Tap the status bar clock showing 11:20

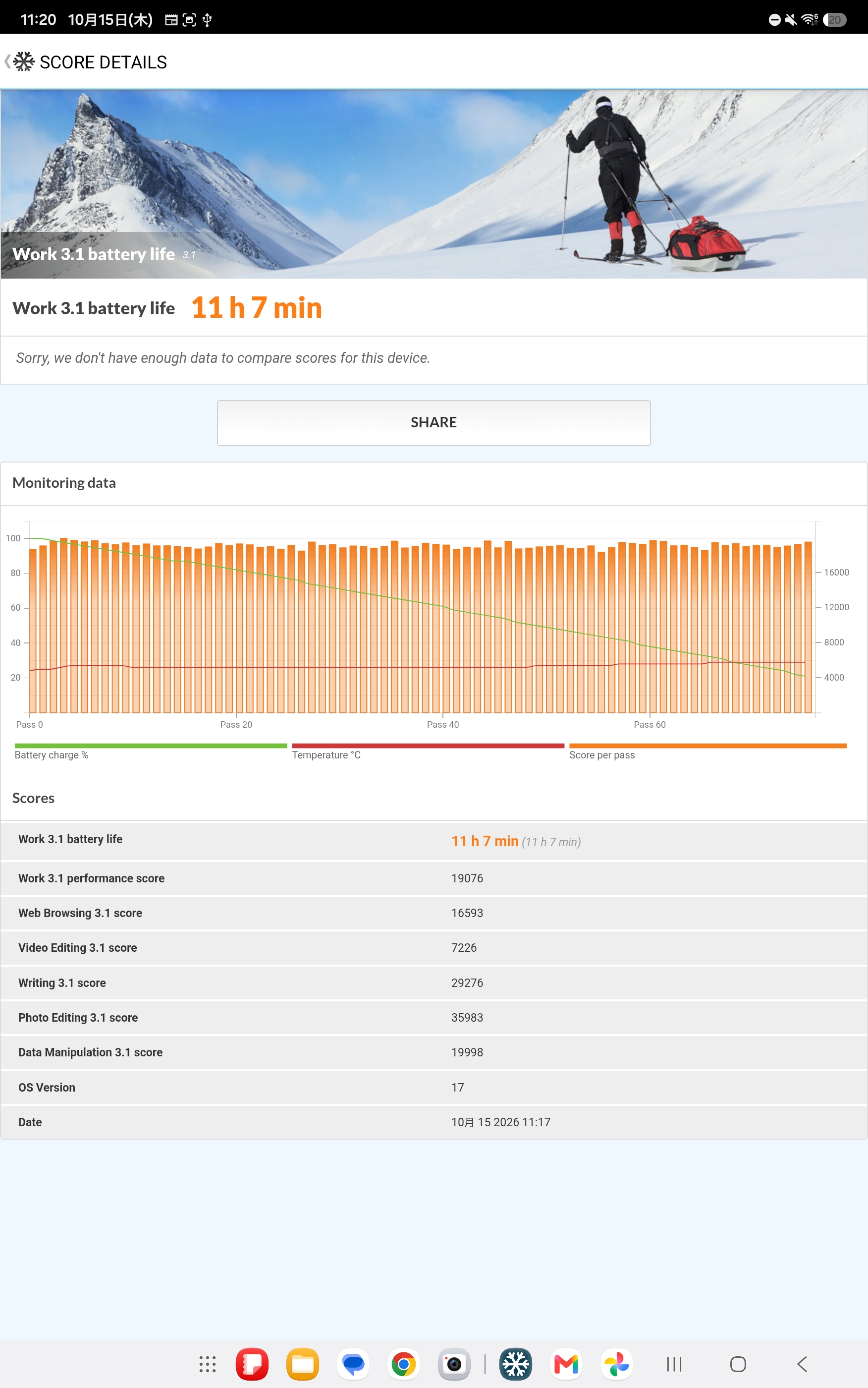[38, 19]
